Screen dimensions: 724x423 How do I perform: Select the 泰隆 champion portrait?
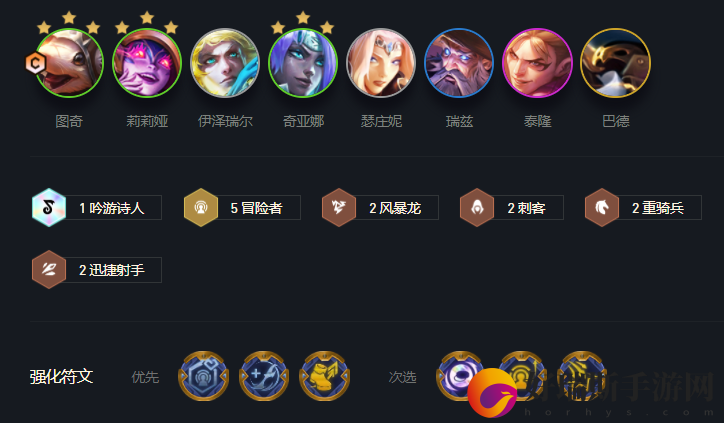pyautogui.click(x=537, y=63)
